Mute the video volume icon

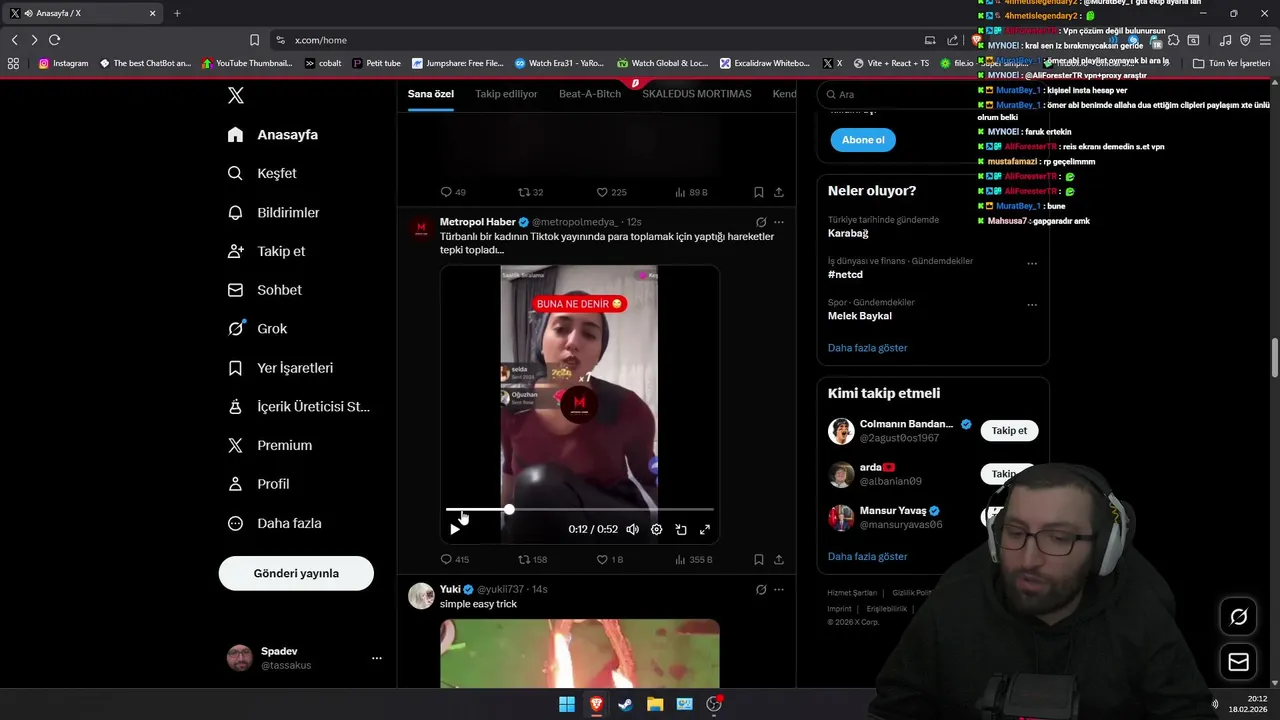[632, 529]
